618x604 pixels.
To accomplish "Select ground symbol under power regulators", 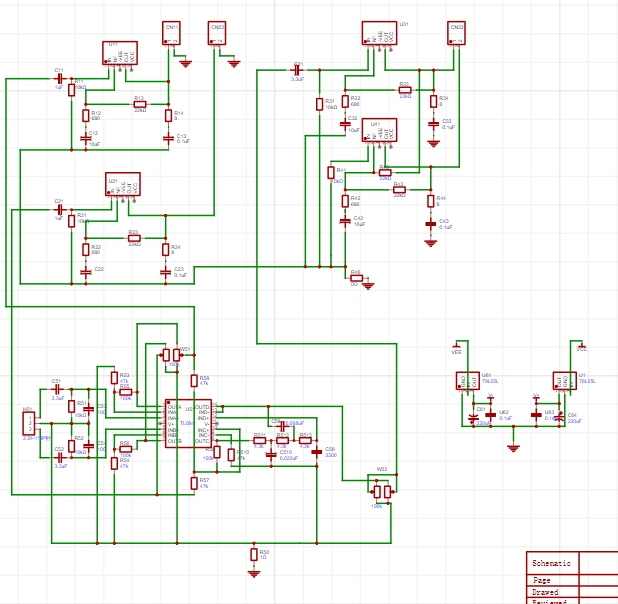I will [513, 448].
